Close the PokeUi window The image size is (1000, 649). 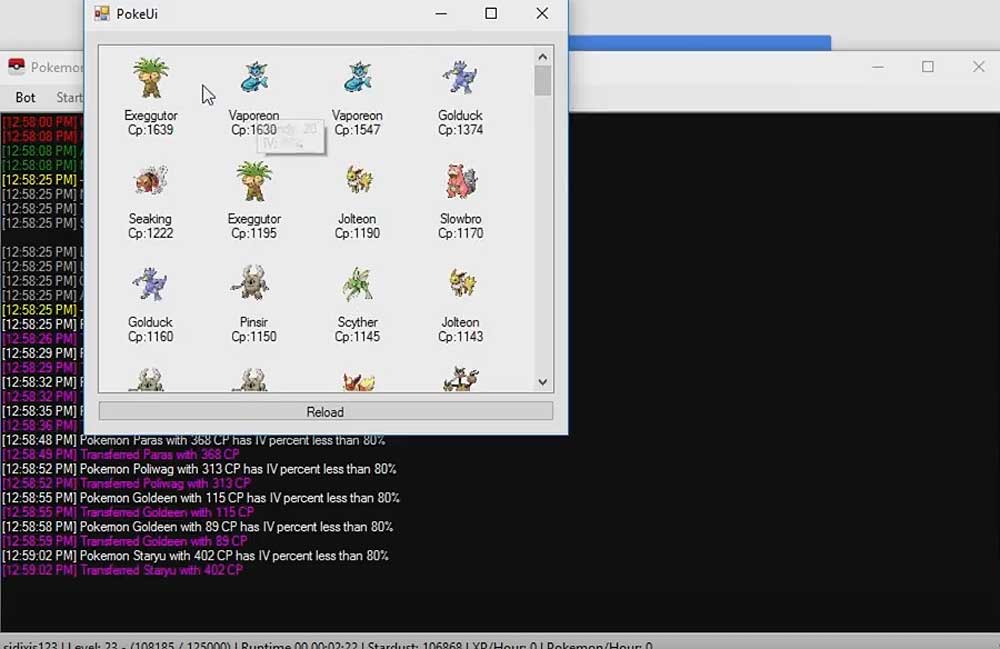542,13
